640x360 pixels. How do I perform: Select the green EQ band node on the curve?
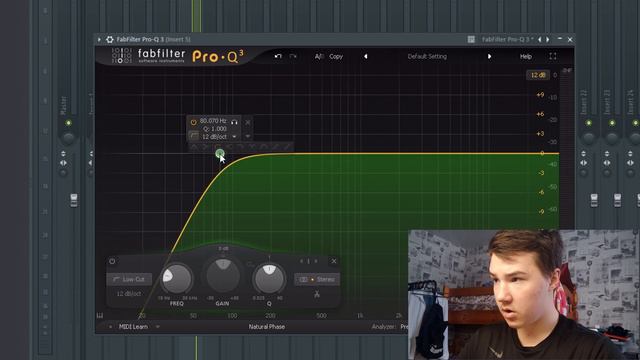pos(220,153)
